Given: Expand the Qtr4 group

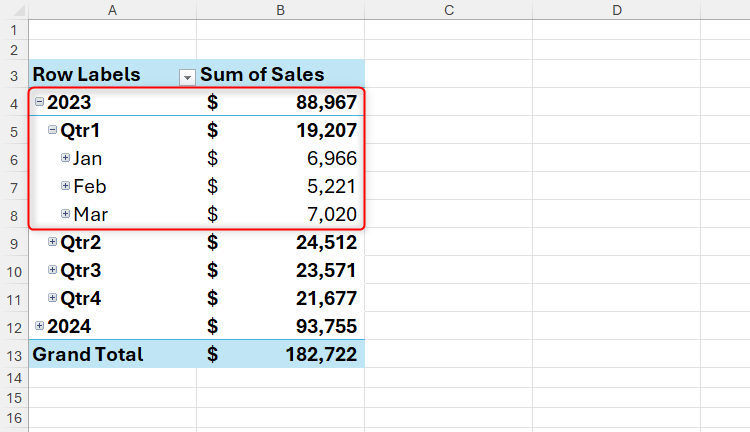Looking at the screenshot, I should (52, 298).
